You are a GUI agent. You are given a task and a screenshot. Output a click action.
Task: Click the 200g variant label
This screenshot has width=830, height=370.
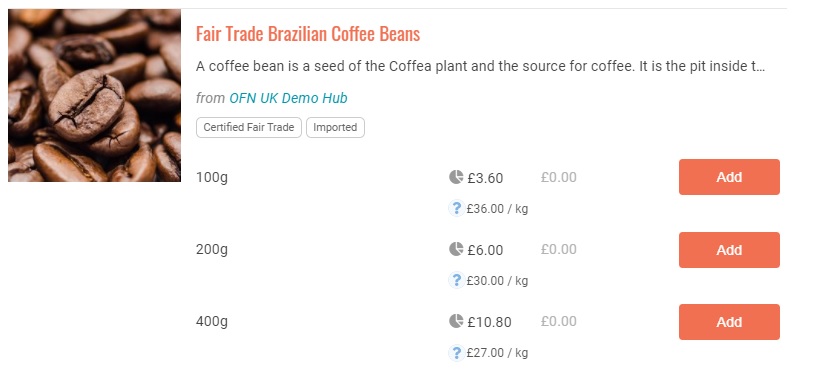[212, 249]
